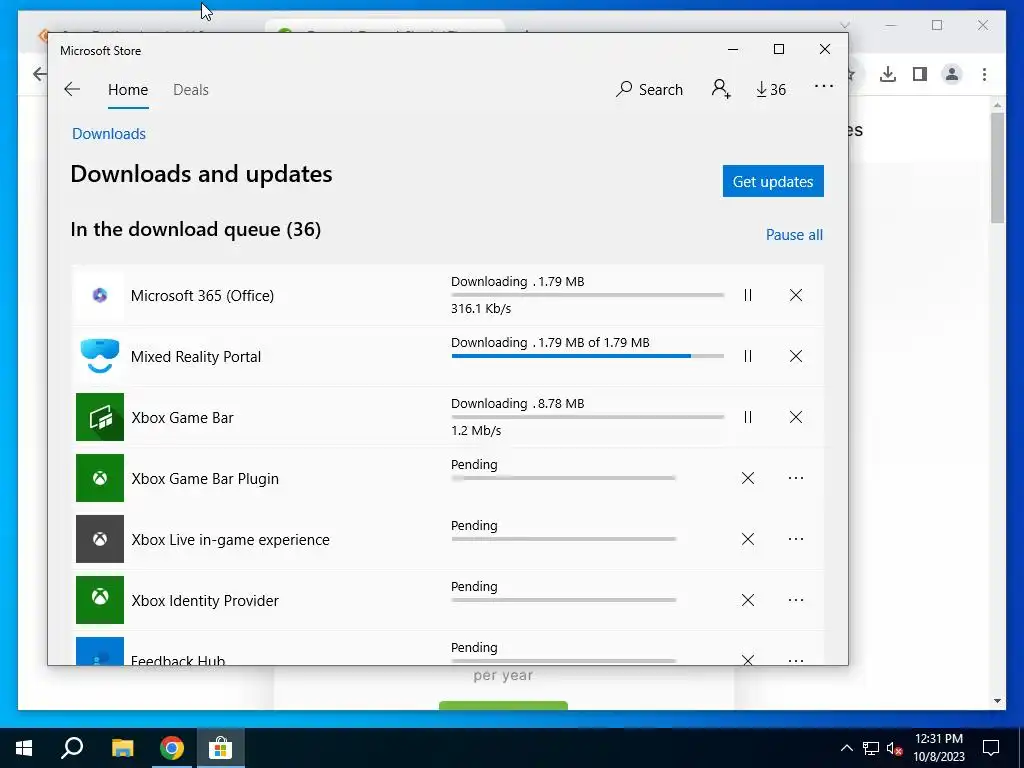The width and height of the screenshot is (1024, 768).
Task: Click the muted volume tray icon
Action: [895, 748]
